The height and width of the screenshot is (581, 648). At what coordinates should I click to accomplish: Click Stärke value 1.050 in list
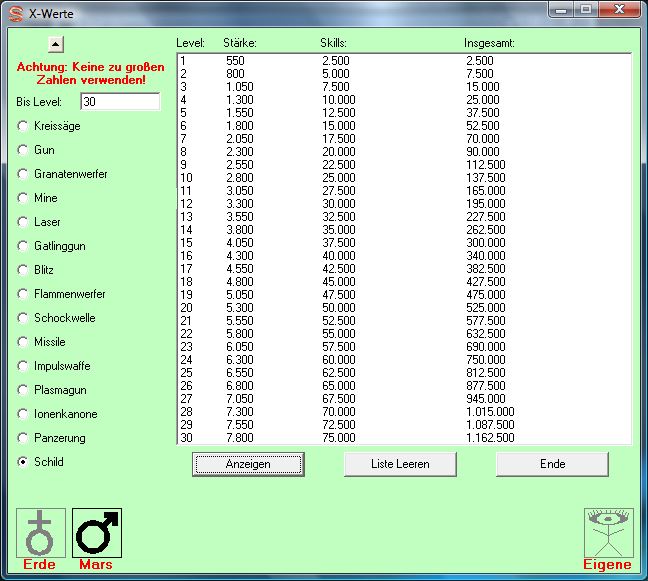pos(240,87)
